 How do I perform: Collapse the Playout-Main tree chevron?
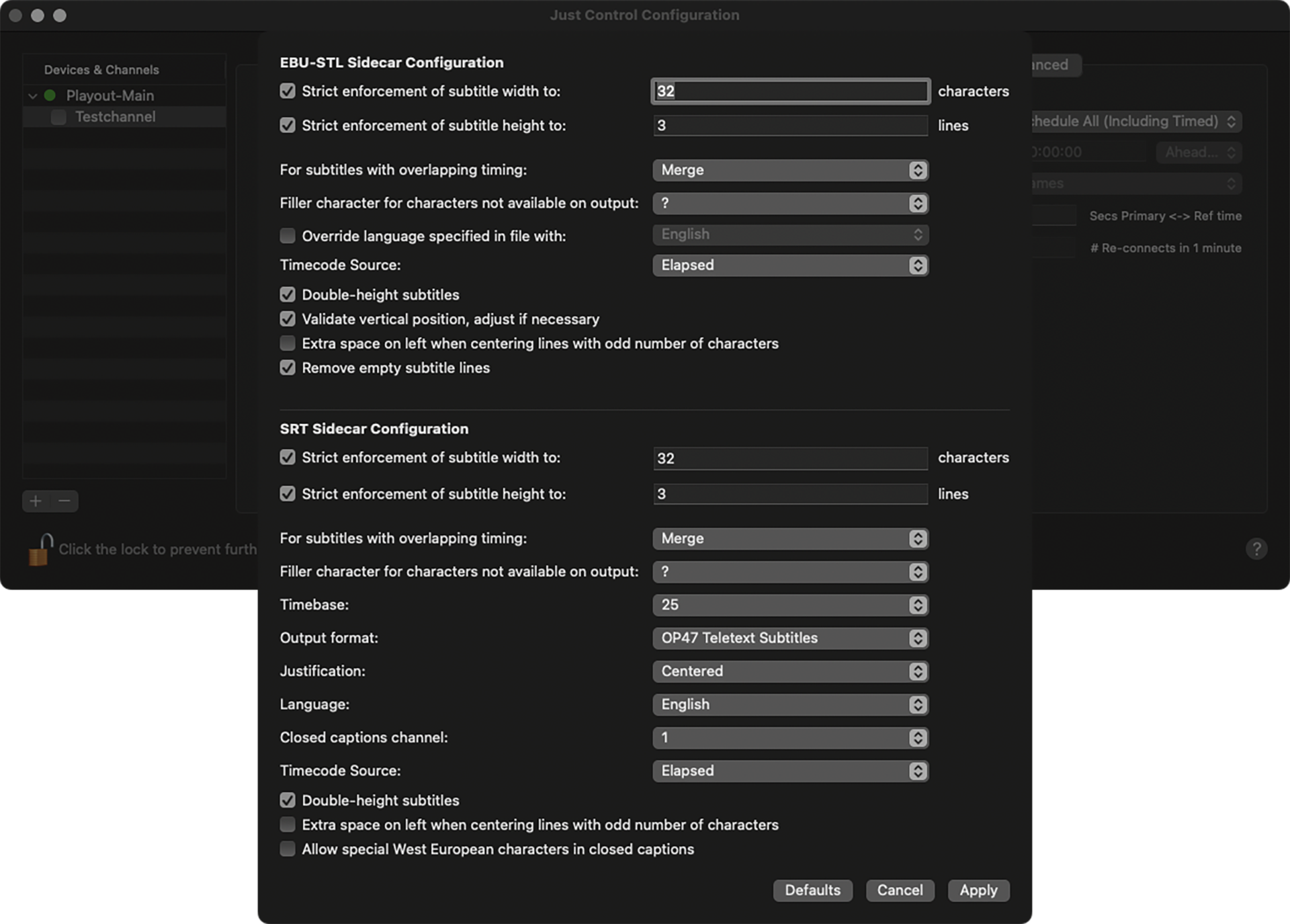coord(32,96)
